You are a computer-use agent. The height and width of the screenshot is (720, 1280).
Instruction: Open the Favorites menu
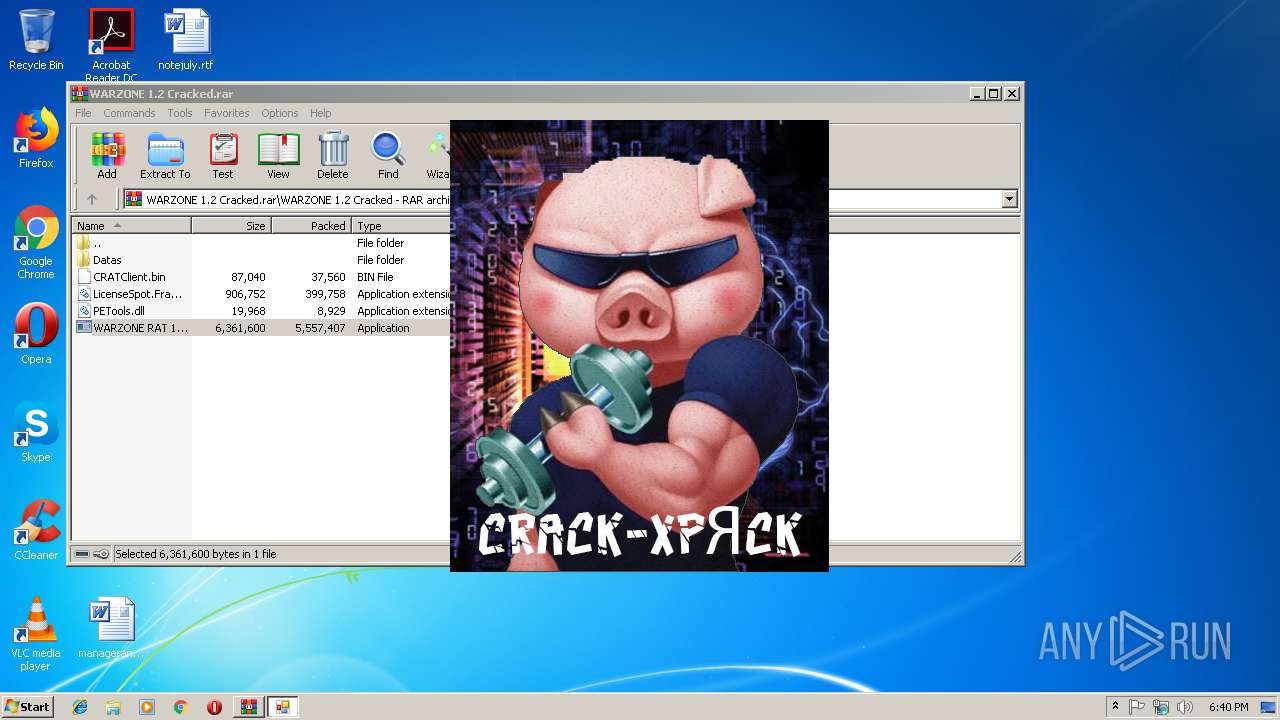pyautogui.click(x=227, y=113)
